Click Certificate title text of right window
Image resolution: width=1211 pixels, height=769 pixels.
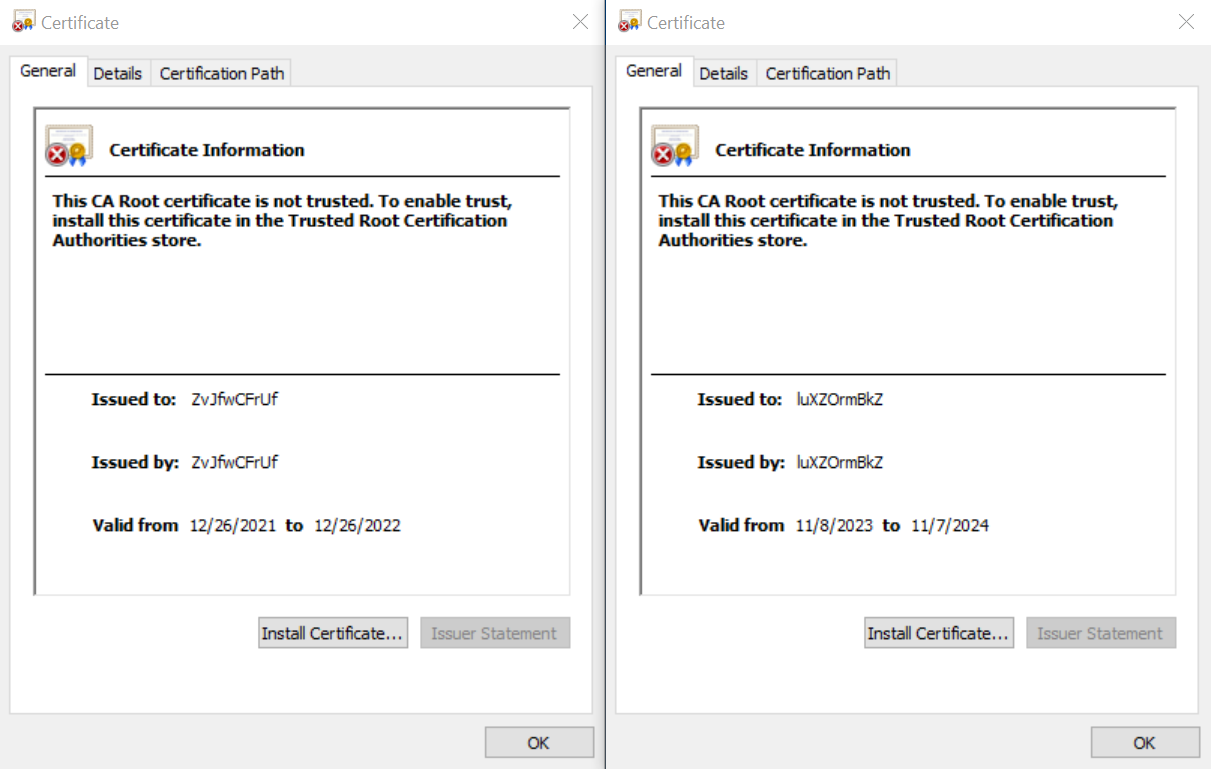[686, 22]
